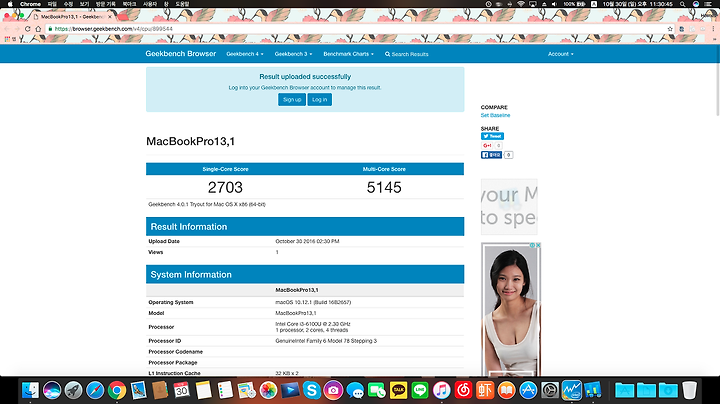The height and width of the screenshot is (404, 720).
Task: Open Geekbench Browser home link
Action: [180, 54]
